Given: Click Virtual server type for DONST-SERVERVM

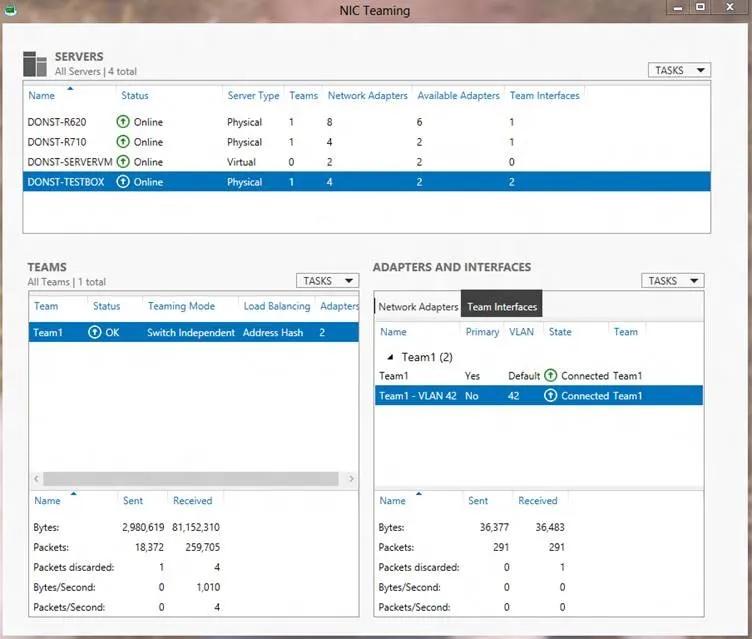Looking at the screenshot, I should (241, 162).
